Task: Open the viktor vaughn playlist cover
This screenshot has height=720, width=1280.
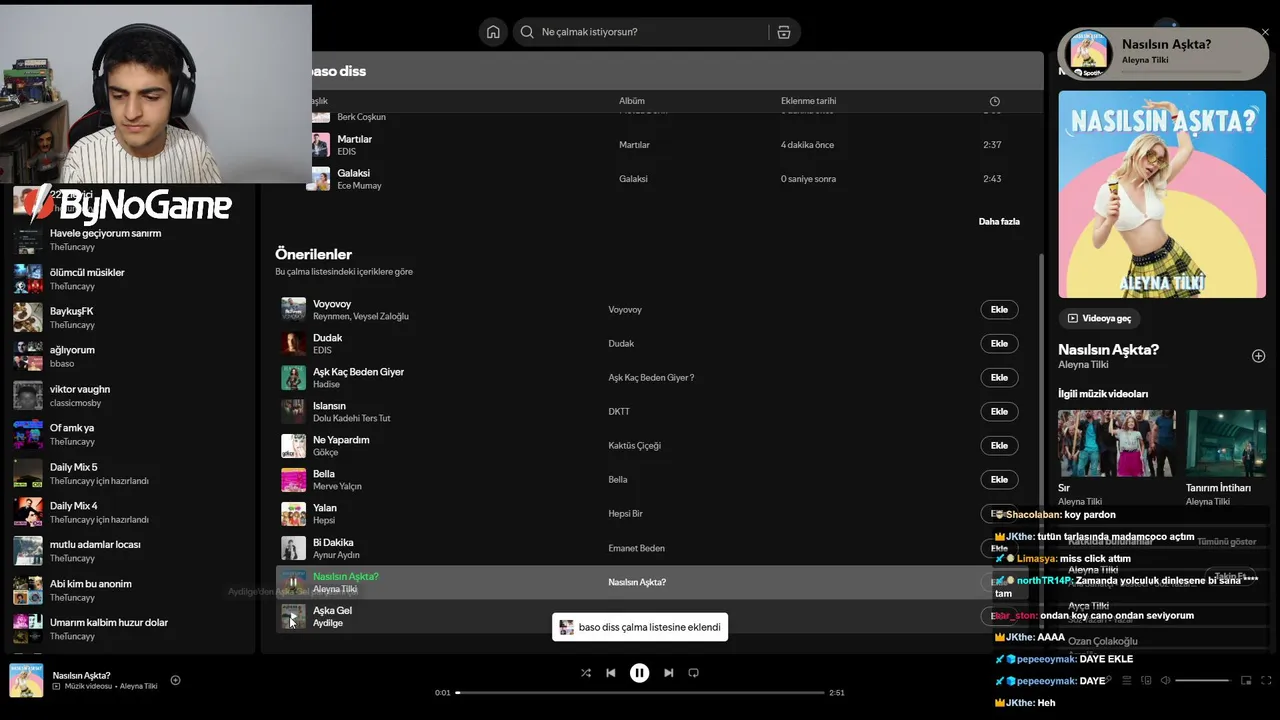Action: [x=28, y=395]
